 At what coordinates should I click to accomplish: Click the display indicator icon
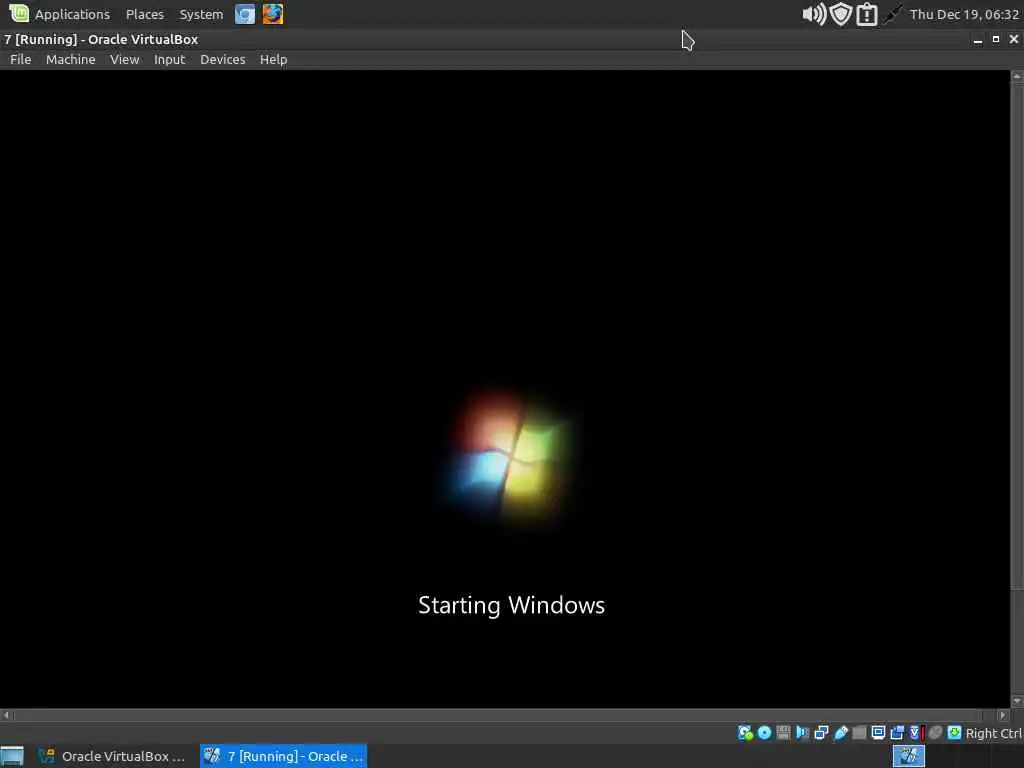pos(878,733)
